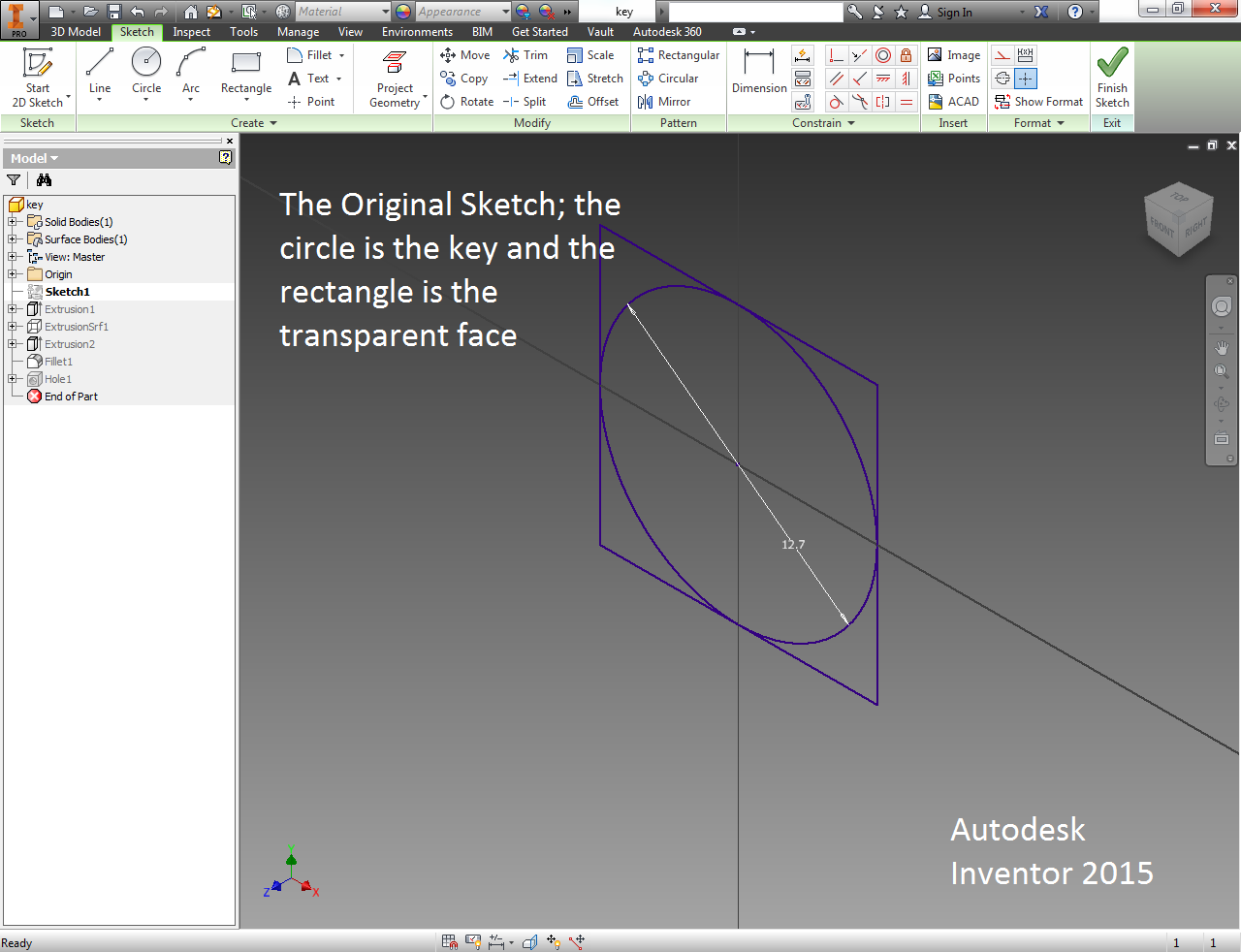
Task: Open Environments ribbon tab
Action: (x=417, y=32)
